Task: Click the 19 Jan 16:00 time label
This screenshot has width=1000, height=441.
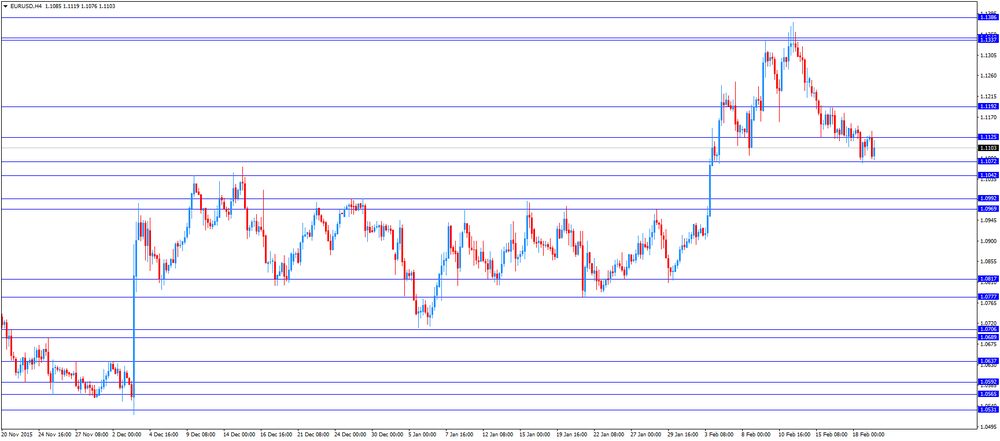Action: (574, 434)
